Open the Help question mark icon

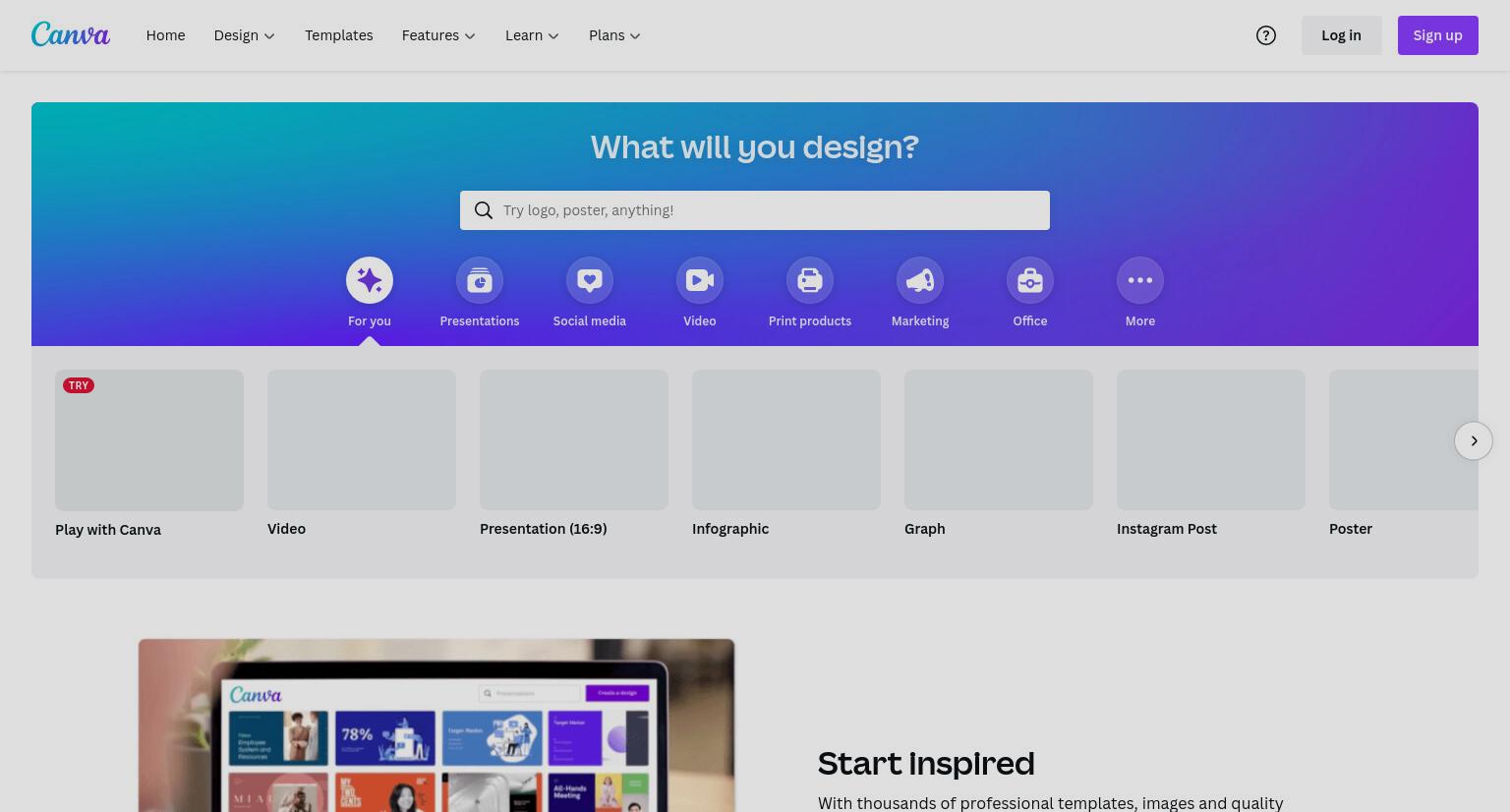click(x=1266, y=35)
